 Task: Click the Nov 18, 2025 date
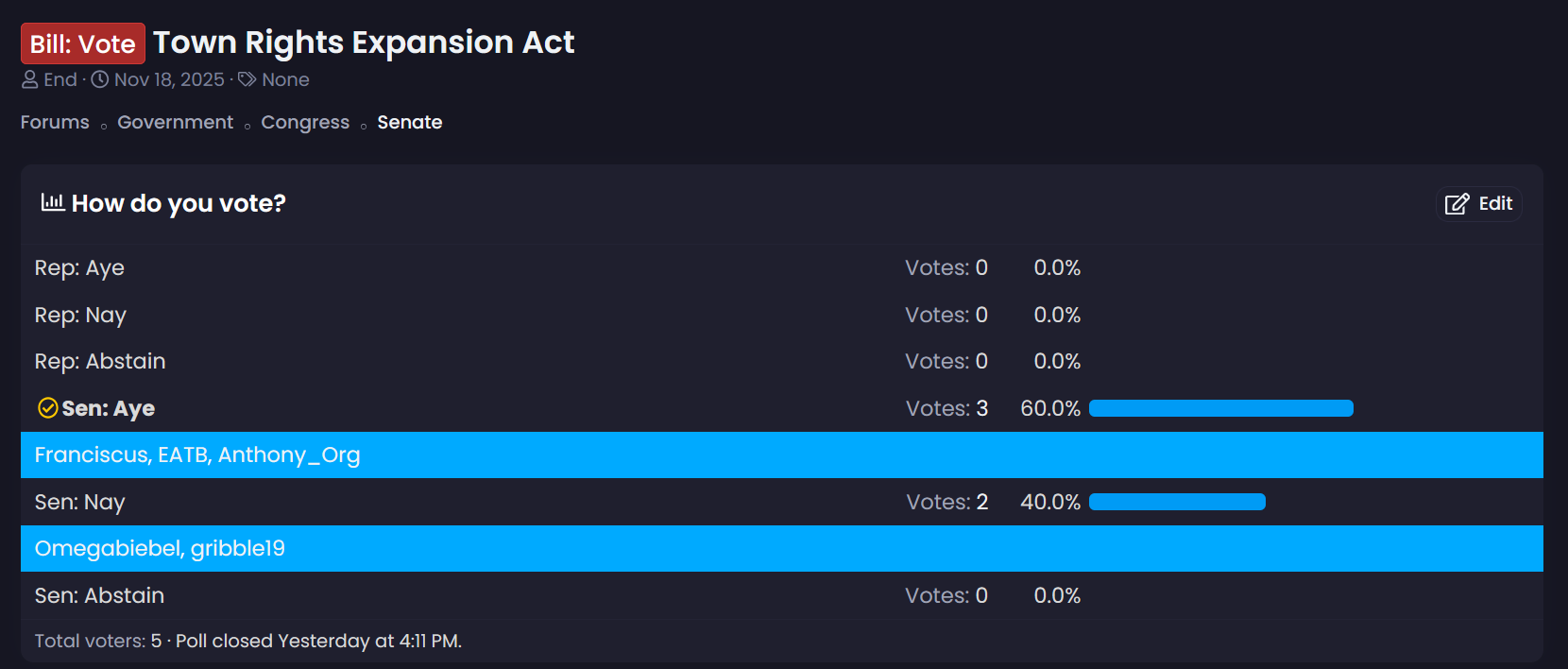pos(169,79)
